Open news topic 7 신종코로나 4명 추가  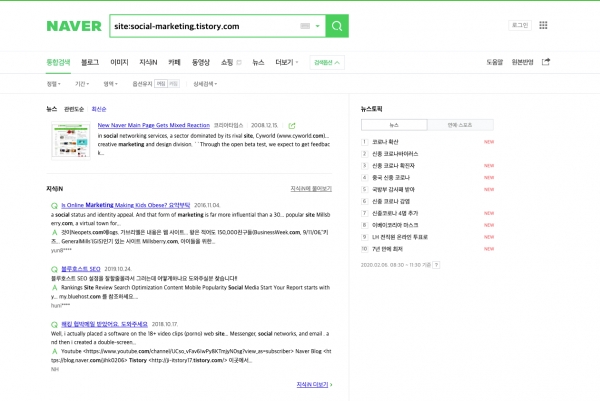point(395,213)
